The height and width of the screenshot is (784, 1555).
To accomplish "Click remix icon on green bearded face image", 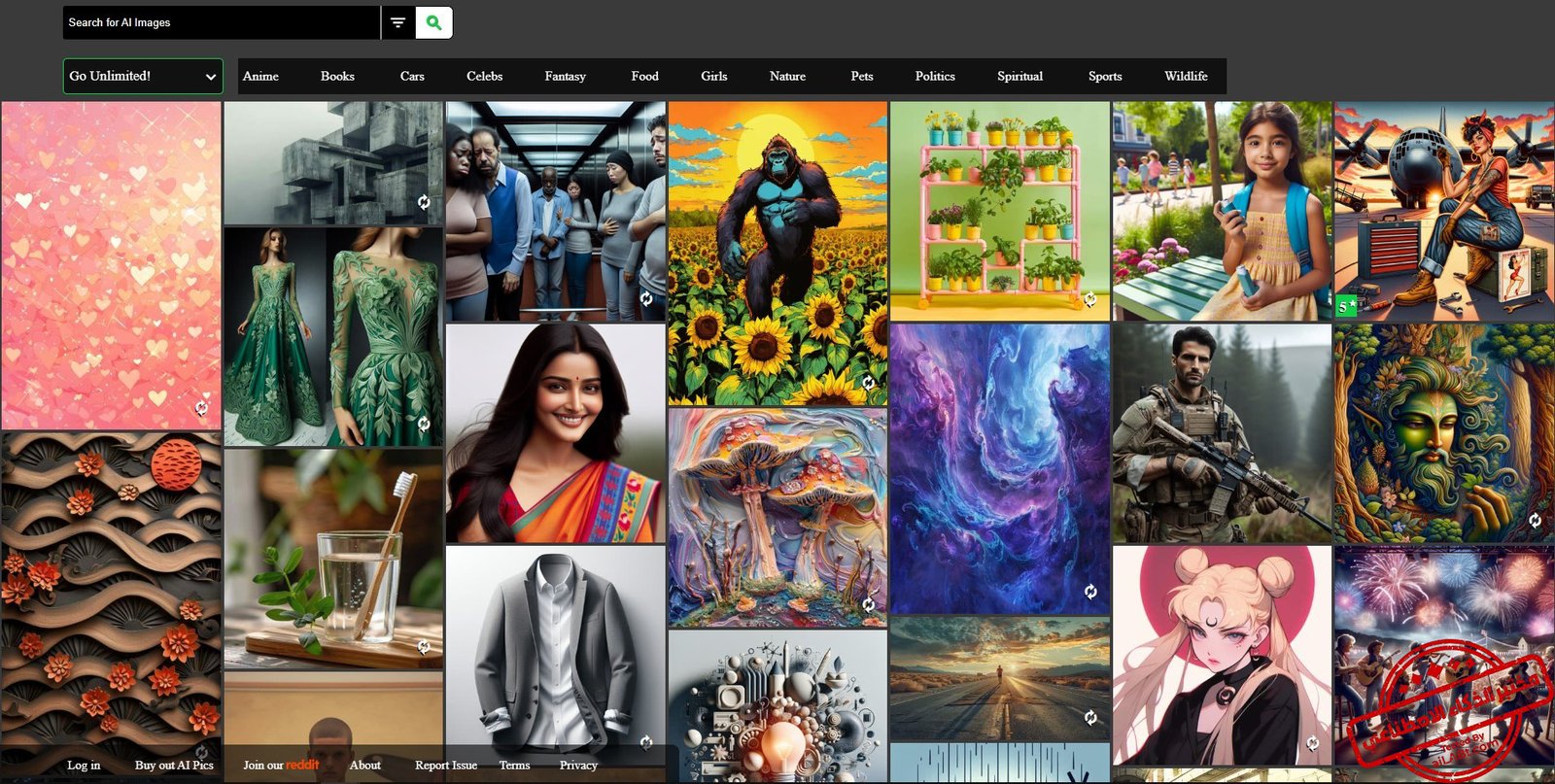I will click(x=1535, y=521).
